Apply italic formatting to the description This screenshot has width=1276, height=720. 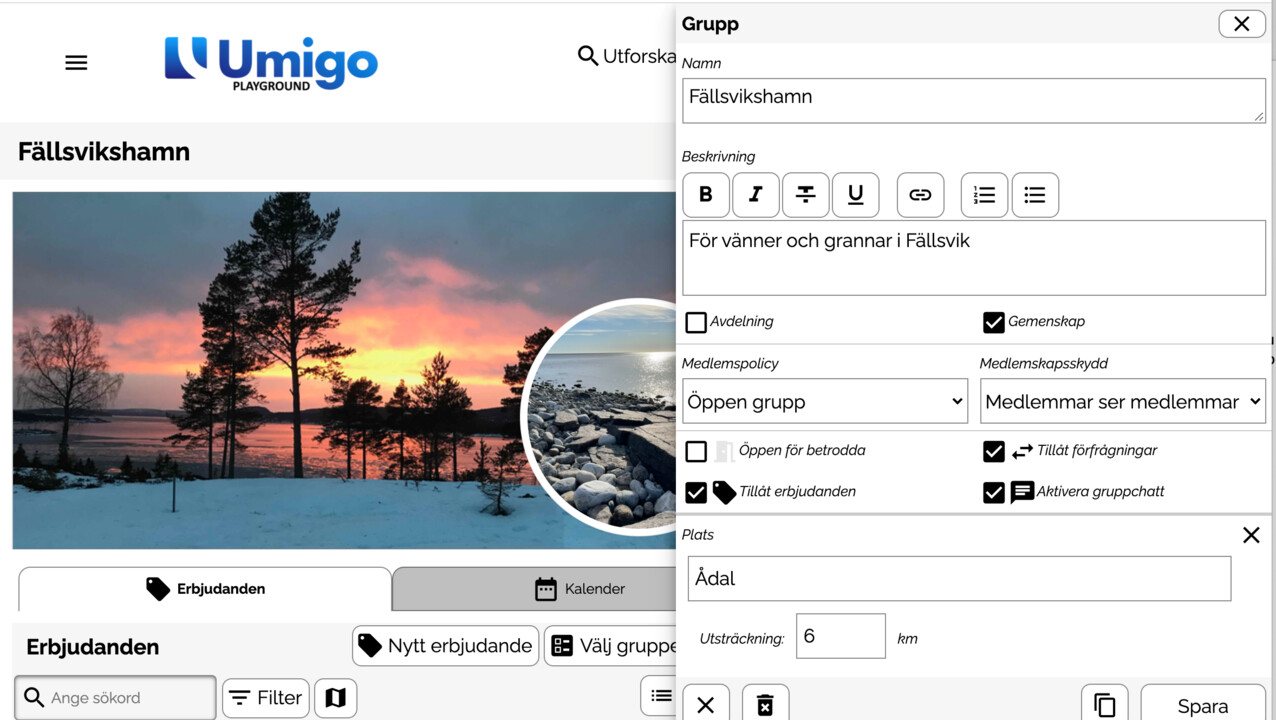(756, 195)
